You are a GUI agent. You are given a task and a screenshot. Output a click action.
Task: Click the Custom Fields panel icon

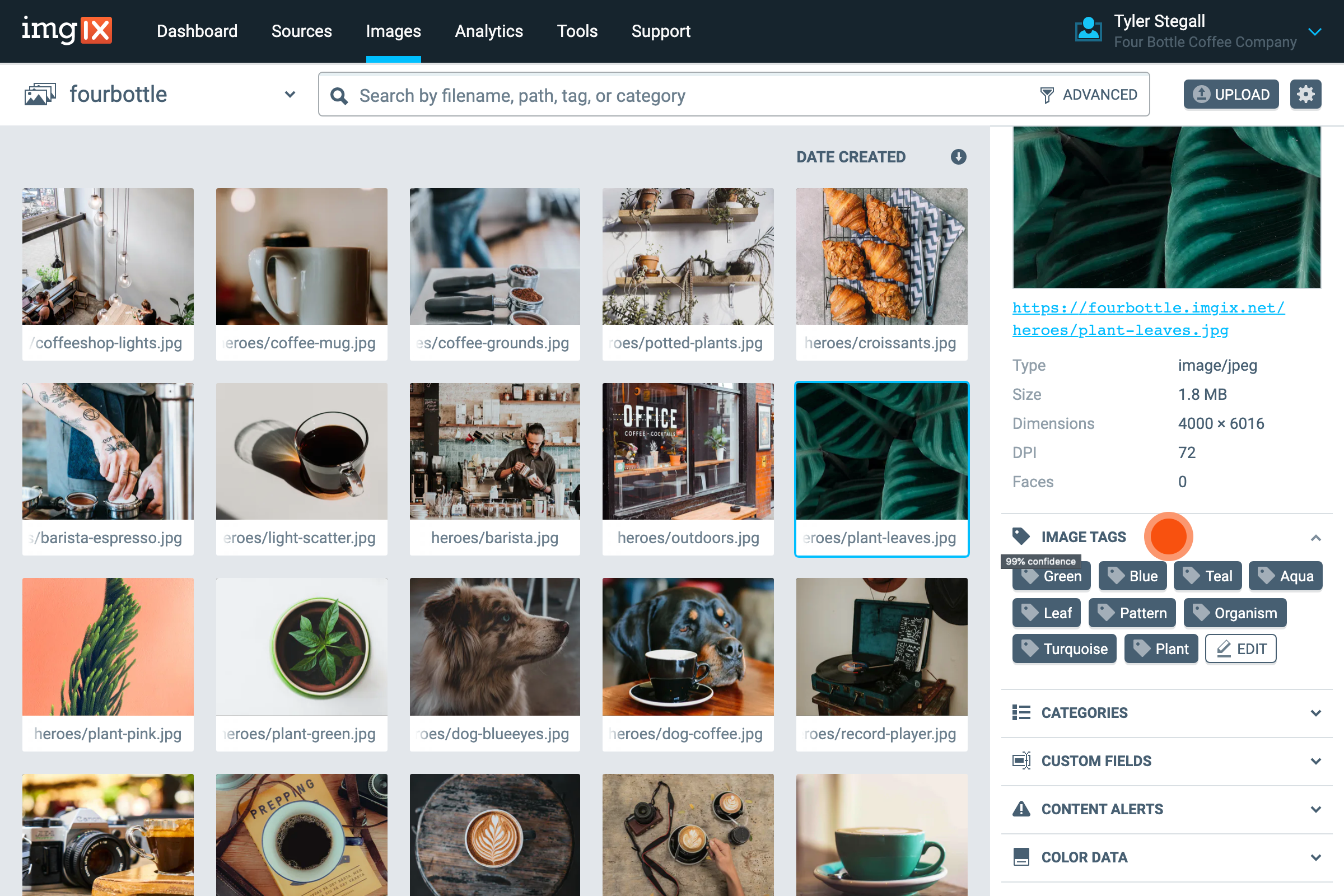[x=1021, y=760]
